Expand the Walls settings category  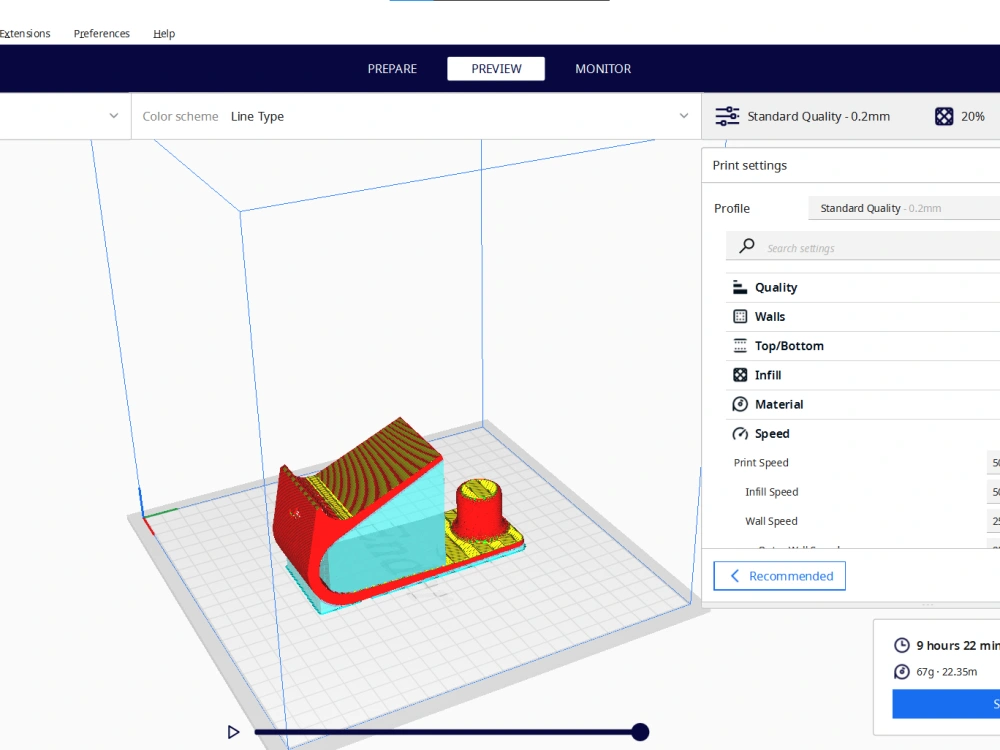863,317
